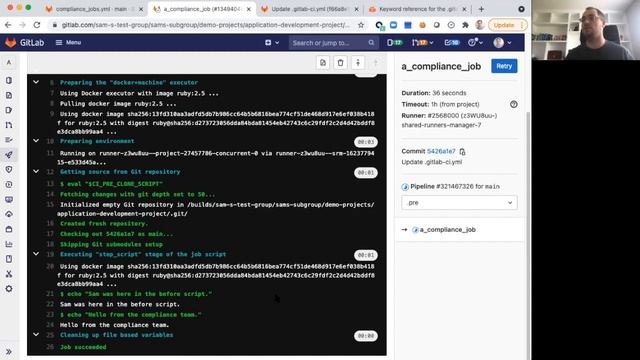The width and height of the screenshot is (640, 360).
Task: Open Requirements in the left sidebar
Action: click(9, 140)
